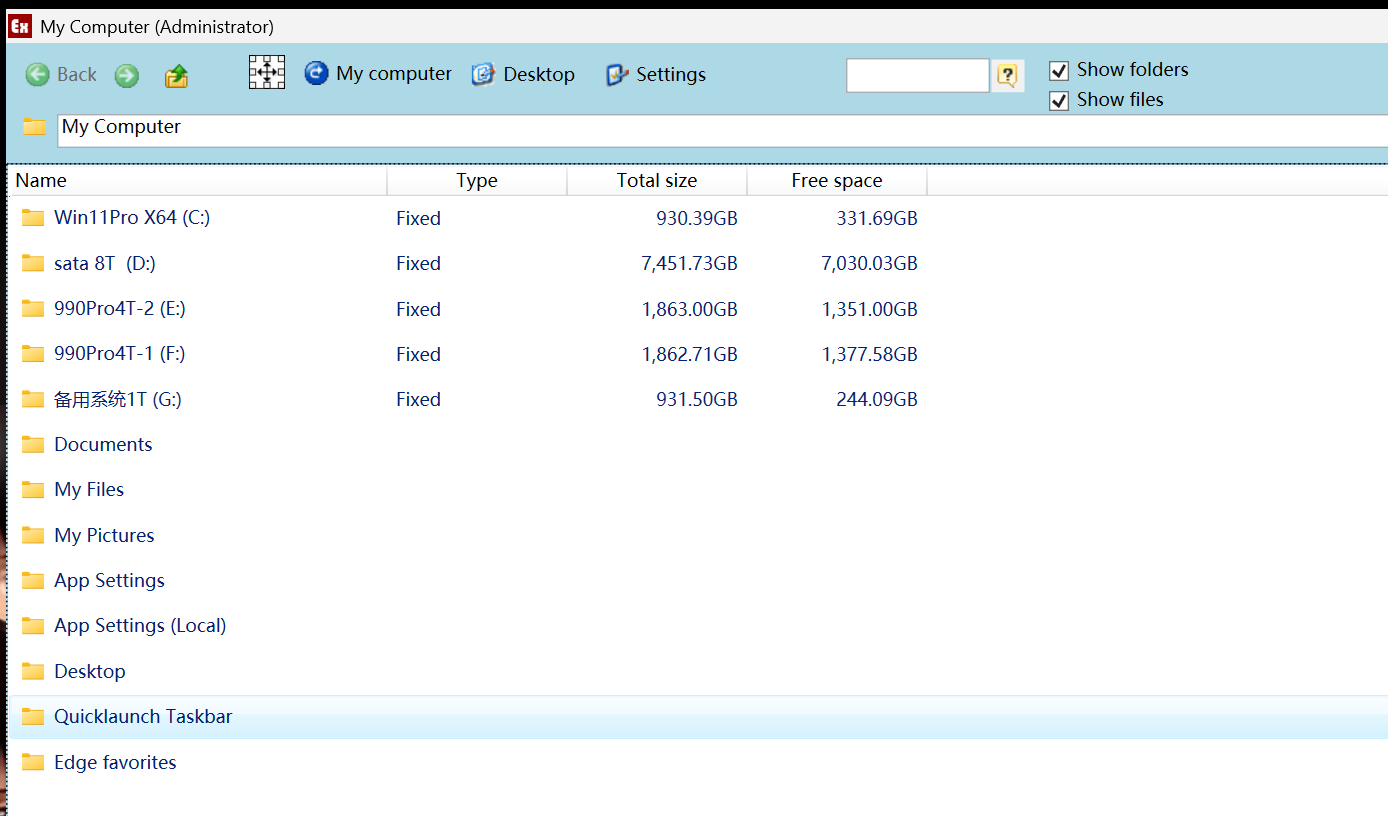Uncheck the Show files checkbox
The width and height of the screenshot is (1388, 816).
coord(1058,100)
